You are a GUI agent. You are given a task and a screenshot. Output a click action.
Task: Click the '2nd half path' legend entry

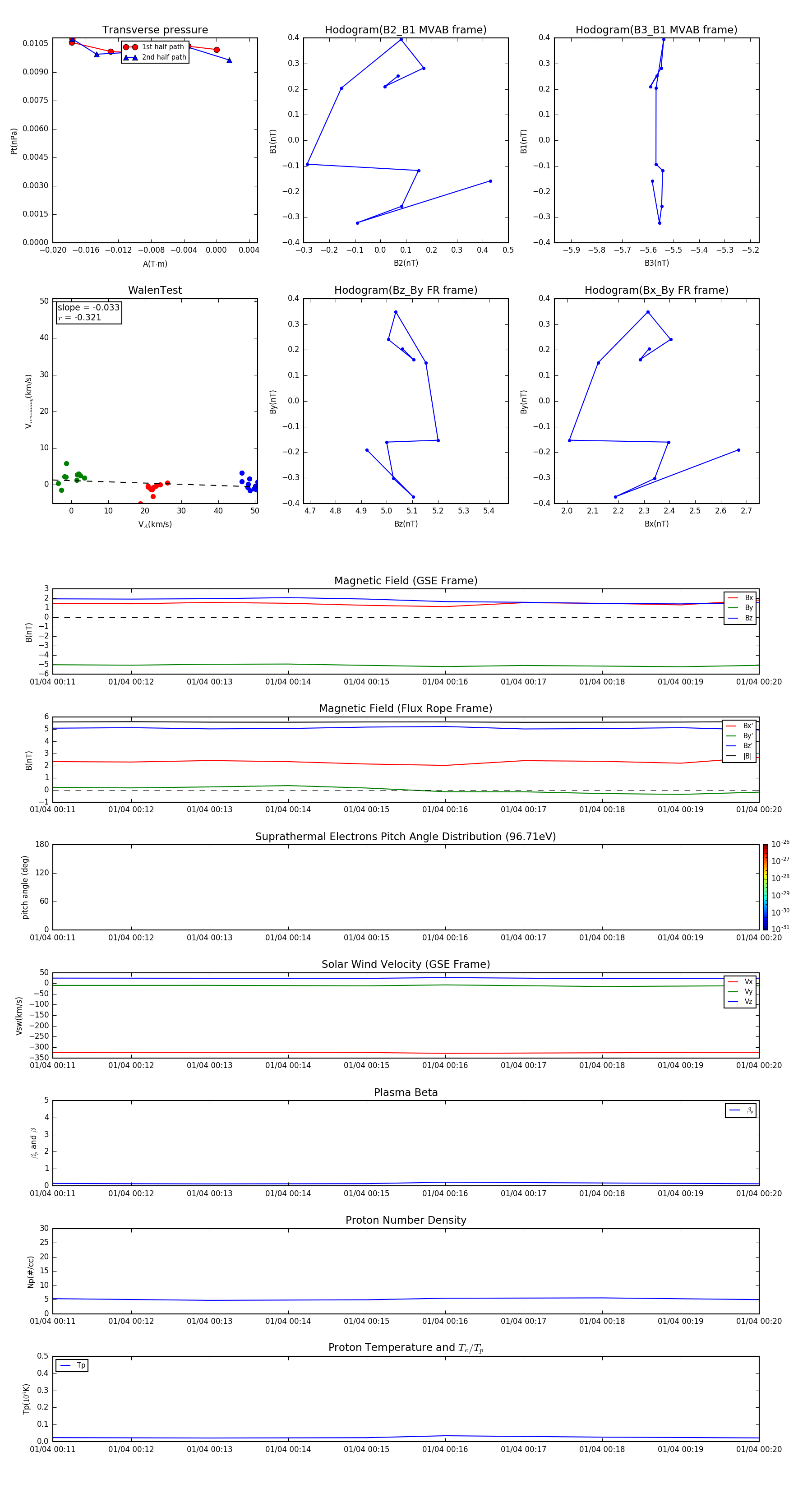pos(154,57)
